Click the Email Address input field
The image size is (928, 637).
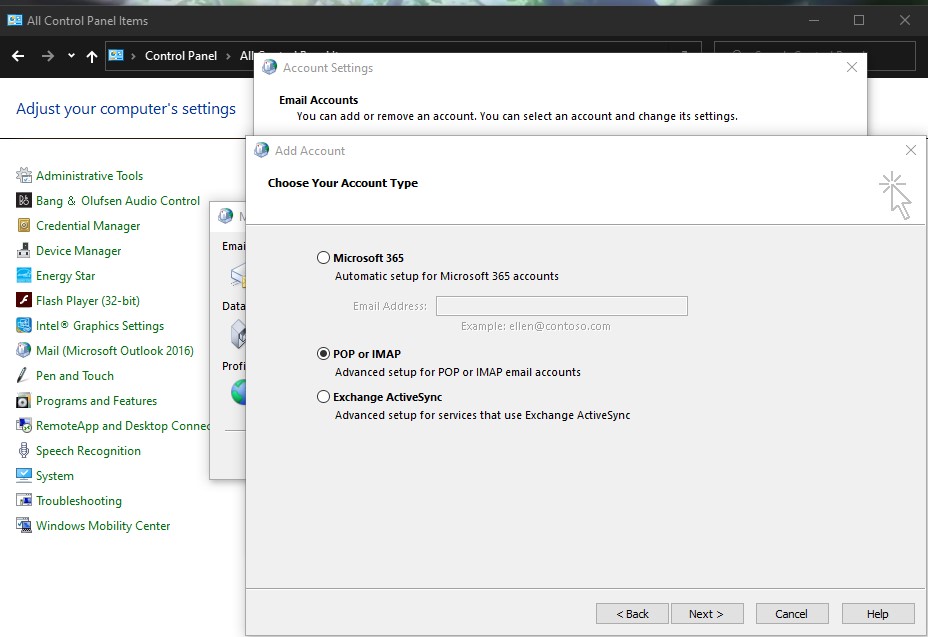pos(562,306)
